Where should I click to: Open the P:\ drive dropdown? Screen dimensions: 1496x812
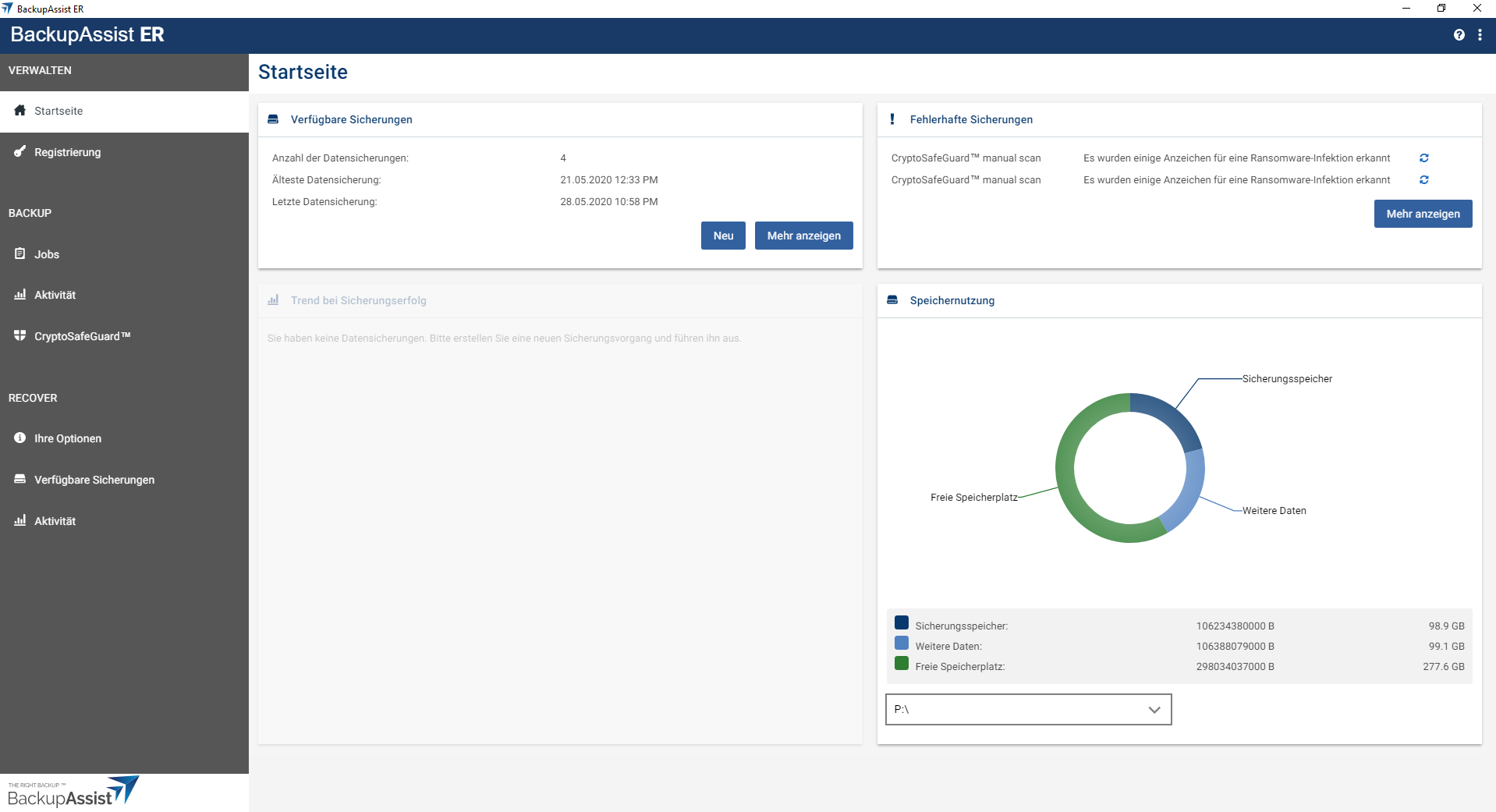pyautogui.click(x=1028, y=709)
